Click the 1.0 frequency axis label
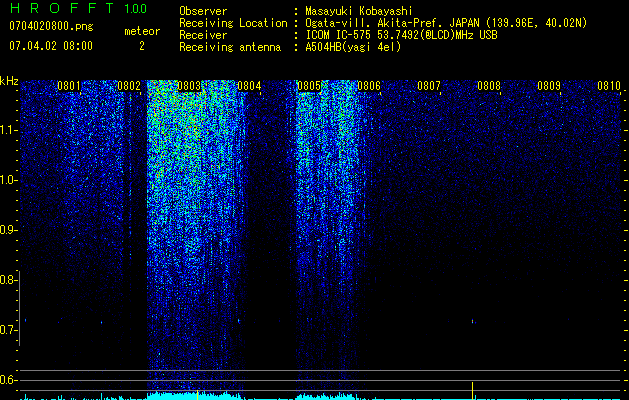Image resolution: width=629 pixels, height=400 pixels. click(x=8, y=180)
